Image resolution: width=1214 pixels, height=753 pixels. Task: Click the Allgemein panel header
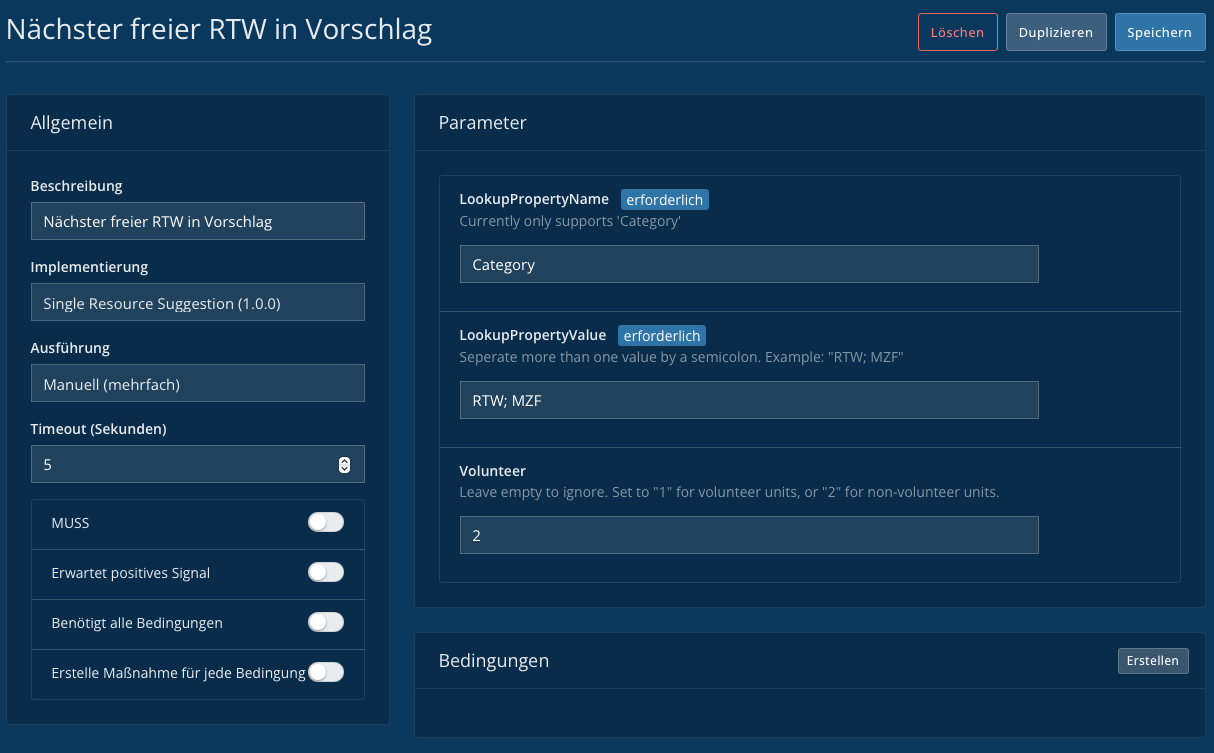[x=72, y=123]
